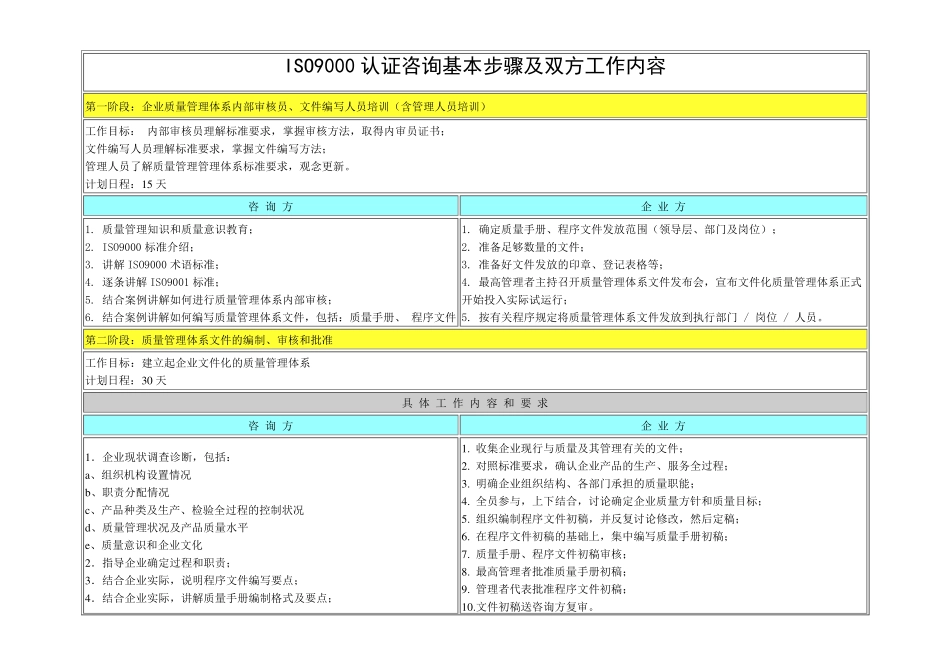Select the gray header '具体工作内容和要求'
Screen dimensions: 950x672
(x=475, y=403)
